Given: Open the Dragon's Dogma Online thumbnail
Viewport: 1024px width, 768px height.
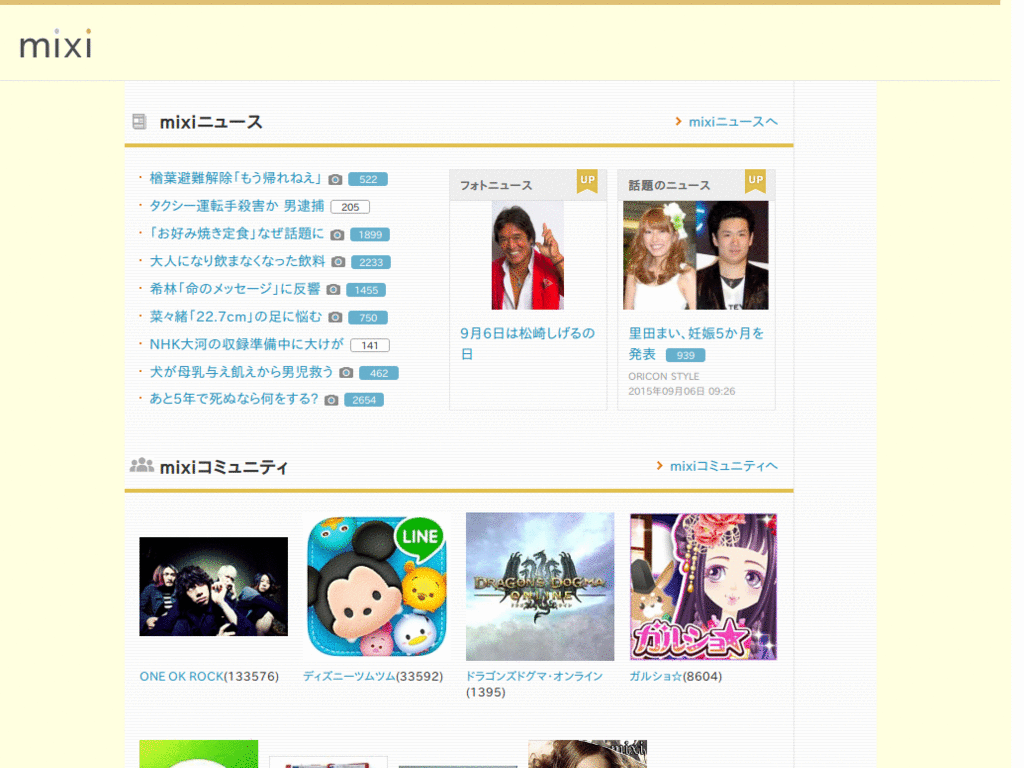Looking at the screenshot, I should [540, 586].
